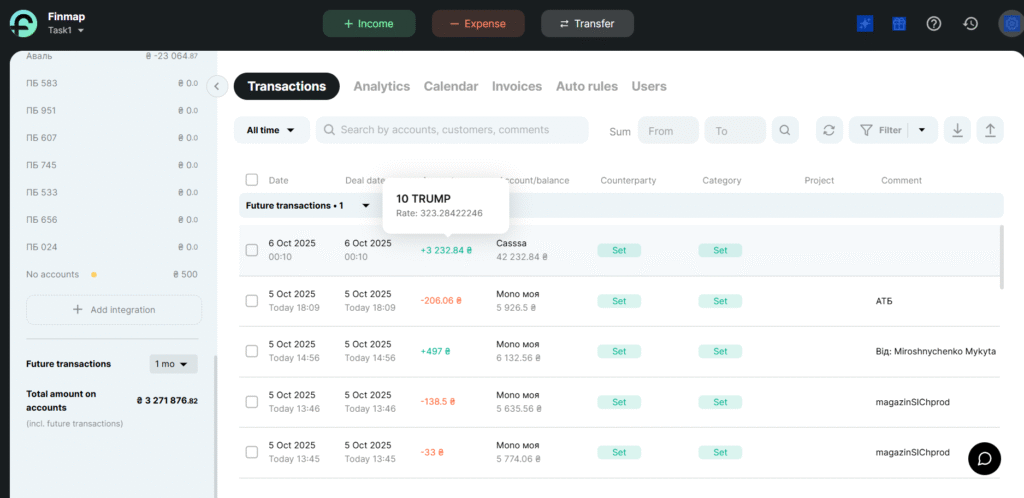Open the All time period dropdown
The width and height of the screenshot is (1024, 498).
pyautogui.click(x=271, y=130)
